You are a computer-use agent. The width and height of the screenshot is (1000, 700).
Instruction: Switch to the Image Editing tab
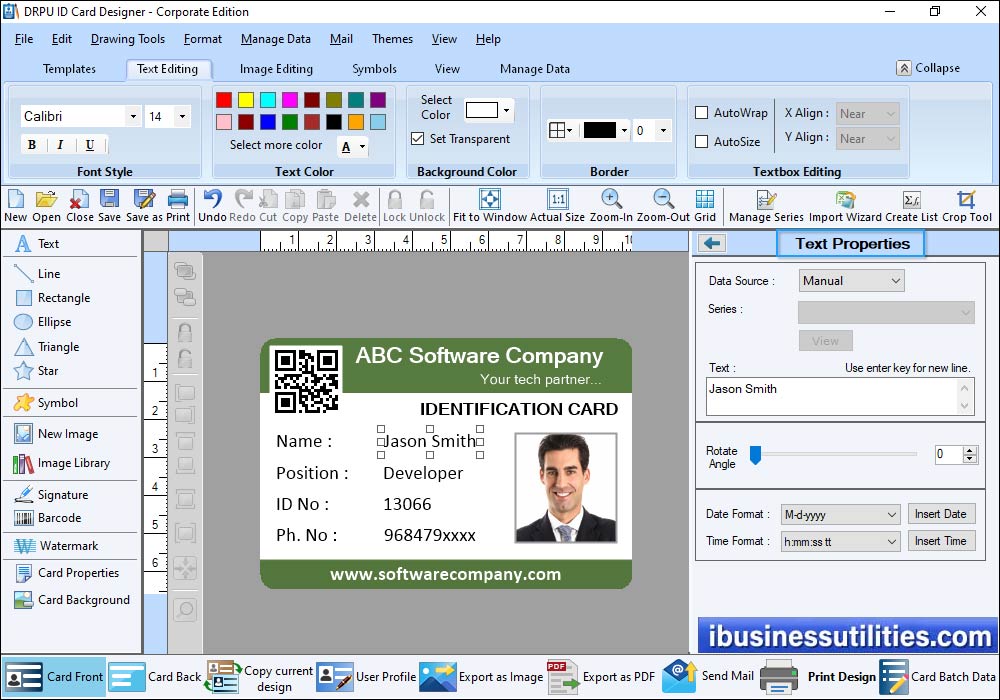tap(276, 69)
